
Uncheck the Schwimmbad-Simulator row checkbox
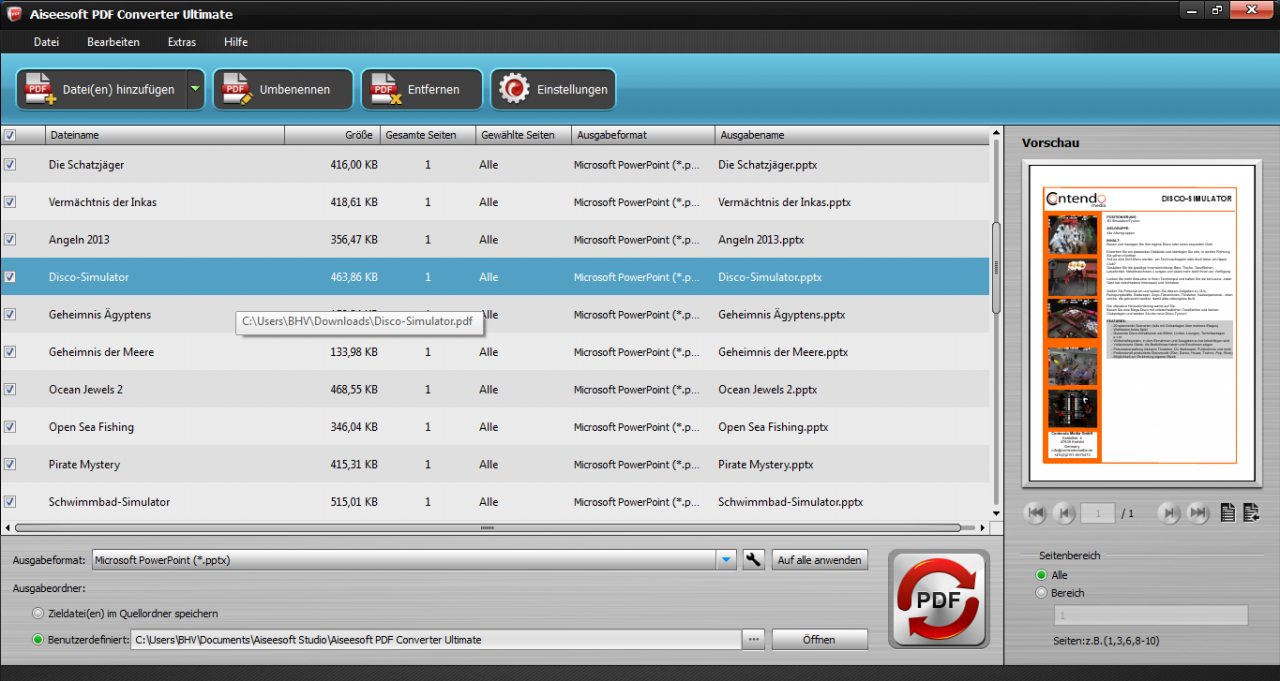(10, 502)
